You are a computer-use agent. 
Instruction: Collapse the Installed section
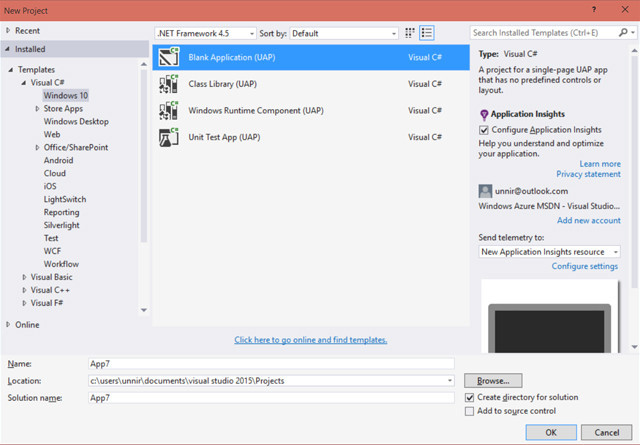click(7, 49)
